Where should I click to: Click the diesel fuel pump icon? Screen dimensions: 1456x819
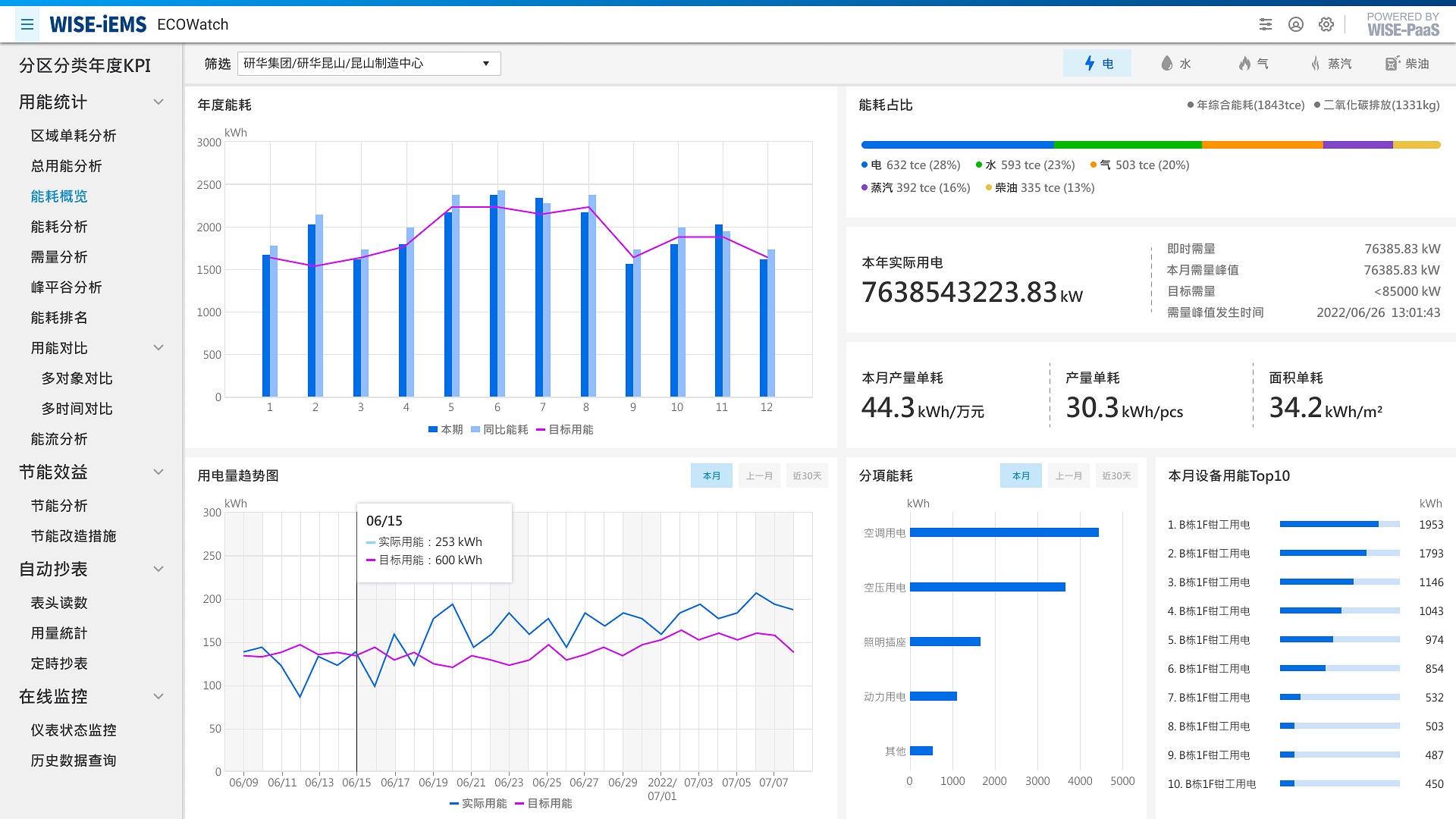click(x=1392, y=64)
